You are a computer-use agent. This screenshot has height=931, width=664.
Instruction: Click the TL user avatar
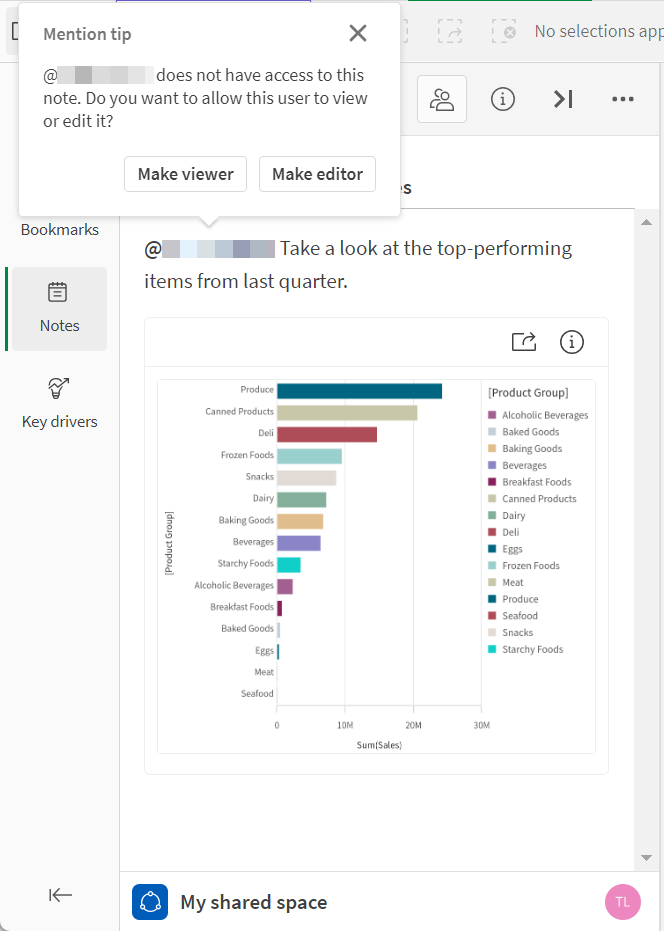click(622, 902)
